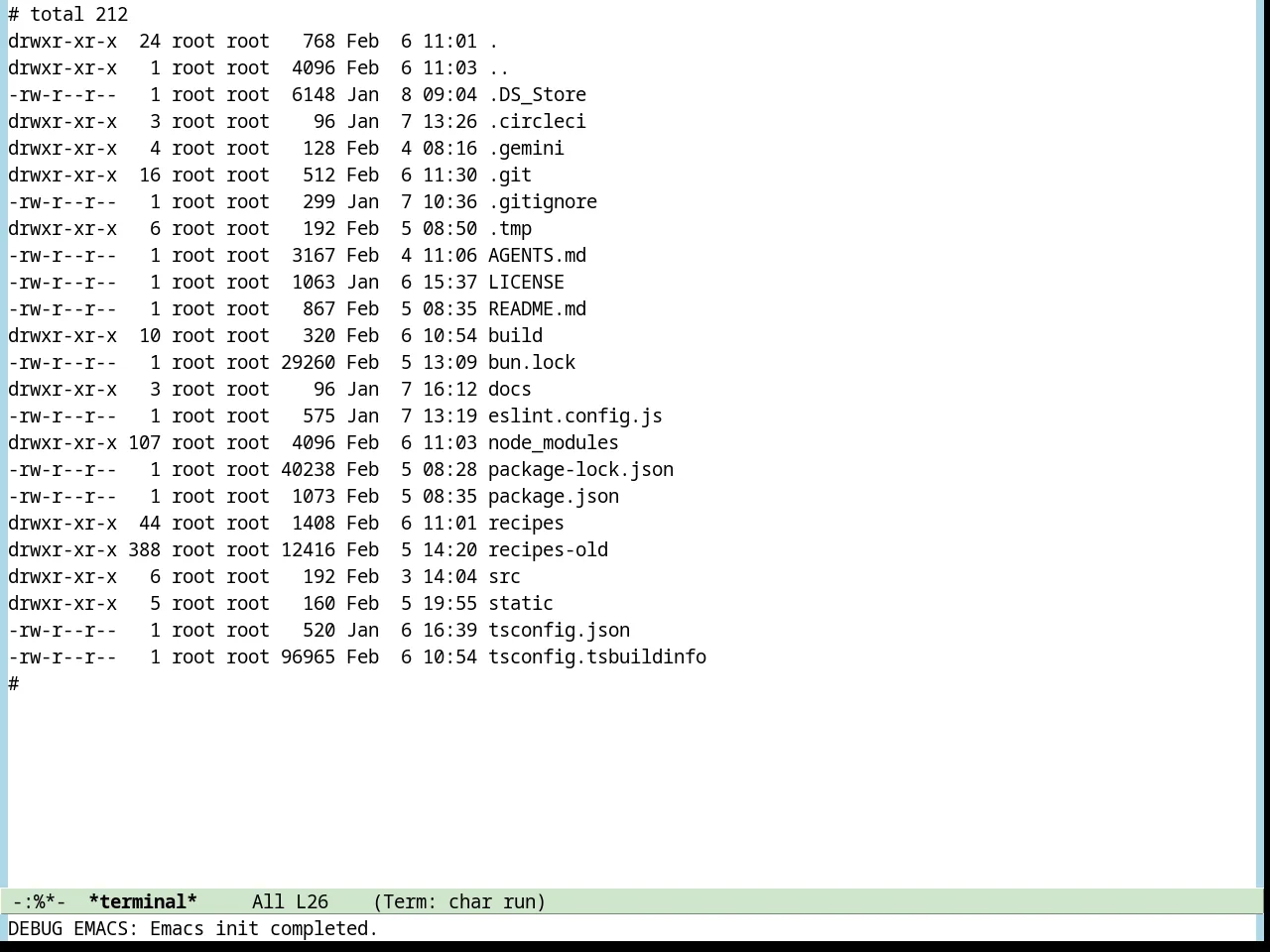Click on the static directory name
1270x952 pixels.
click(521, 603)
